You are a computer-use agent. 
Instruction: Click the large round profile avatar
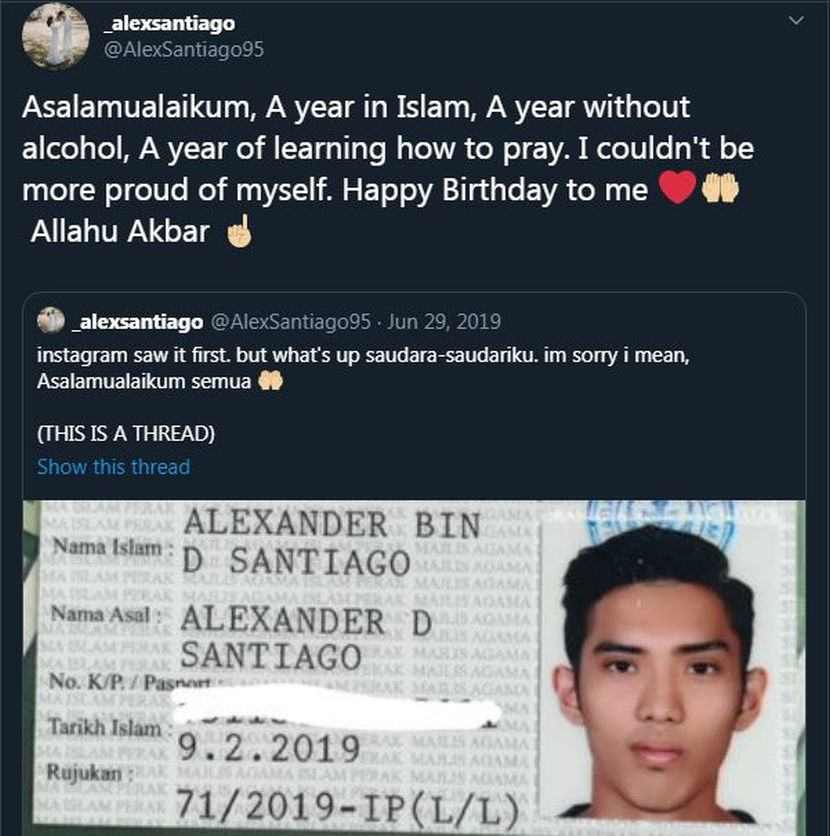coord(55,36)
